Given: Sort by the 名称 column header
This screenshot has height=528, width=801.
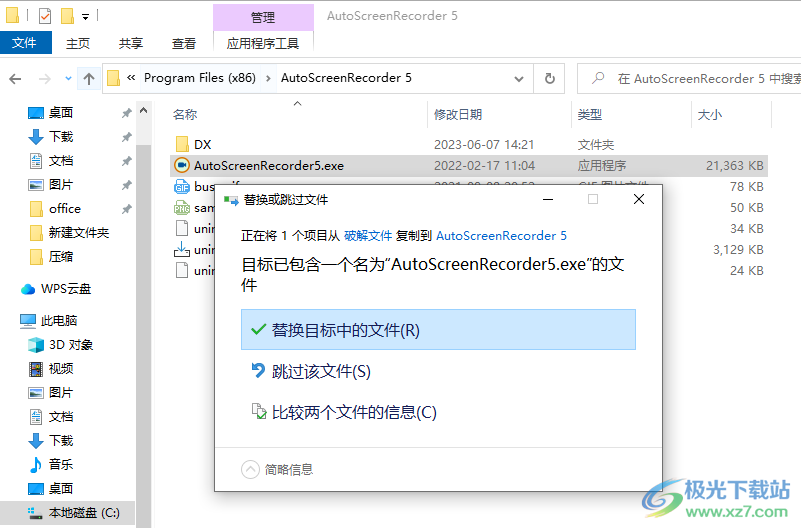Looking at the screenshot, I should pyautogui.click(x=185, y=114).
